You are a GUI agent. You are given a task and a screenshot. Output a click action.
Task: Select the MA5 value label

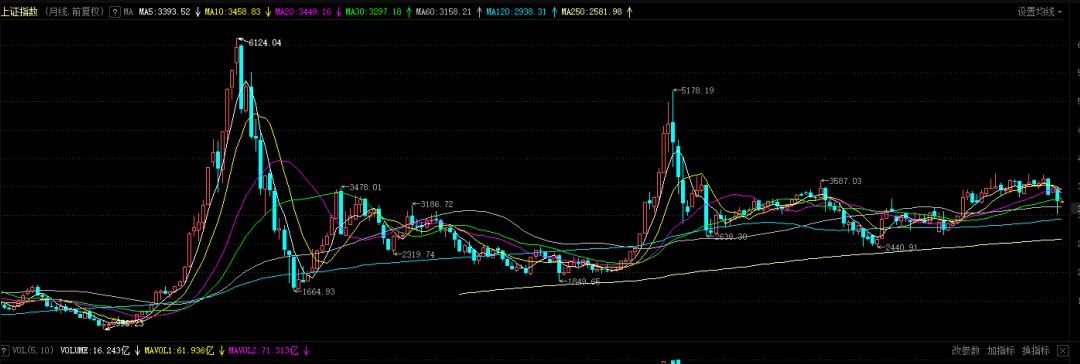click(x=164, y=12)
